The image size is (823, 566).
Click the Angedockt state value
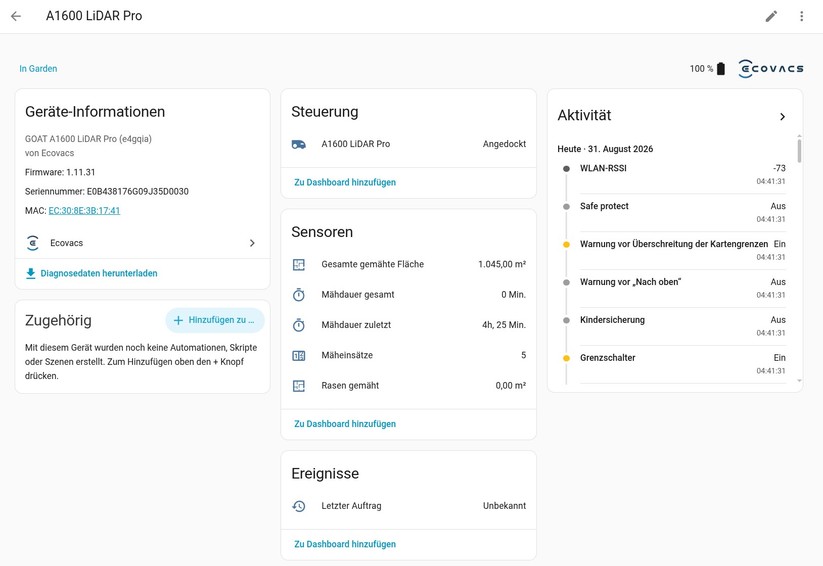click(x=504, y=144)
